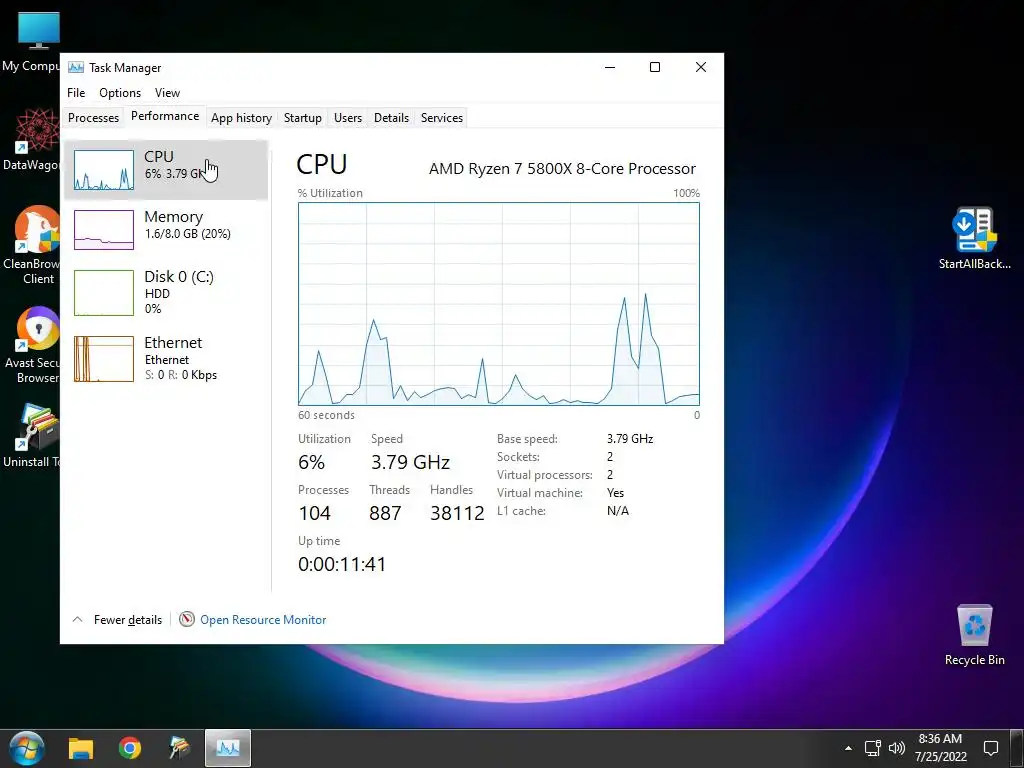Click the Processes count 104
Viewport: 1024px width, 768px height.
coord(314,513)
